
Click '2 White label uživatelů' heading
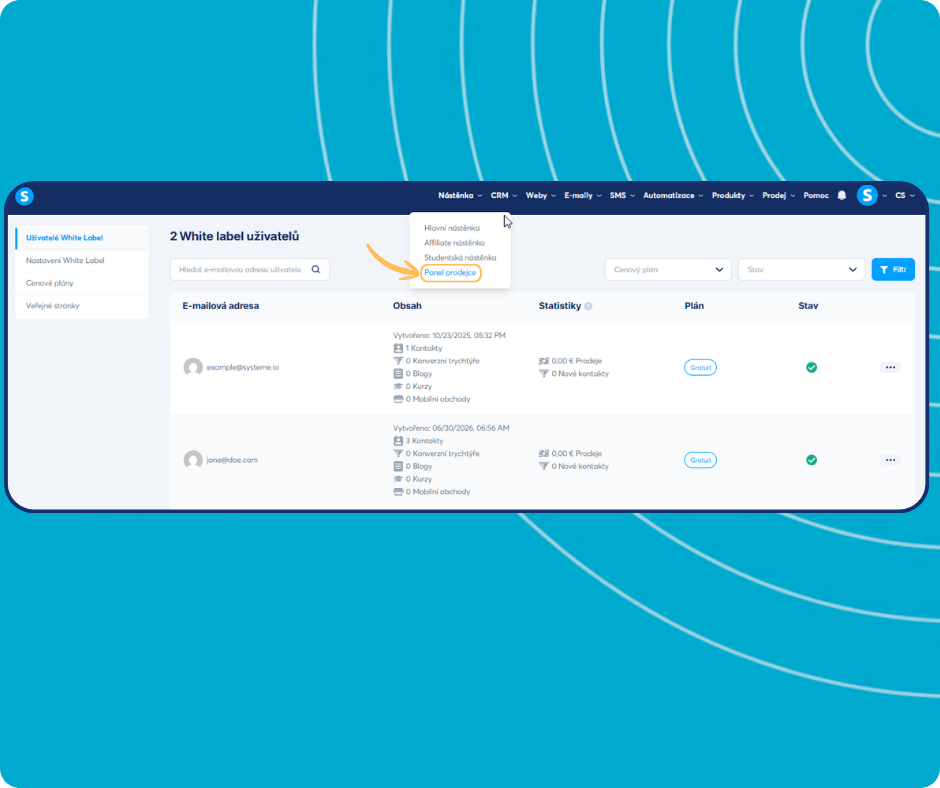234,236
